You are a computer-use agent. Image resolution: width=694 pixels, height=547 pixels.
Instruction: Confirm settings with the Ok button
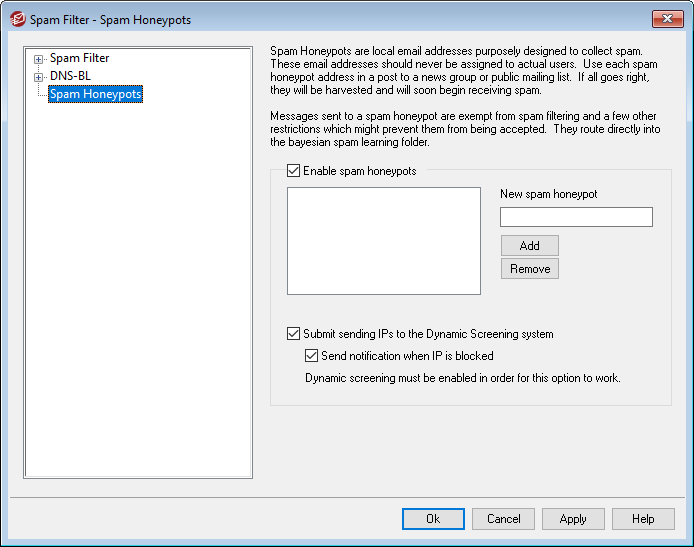(433, 519)
